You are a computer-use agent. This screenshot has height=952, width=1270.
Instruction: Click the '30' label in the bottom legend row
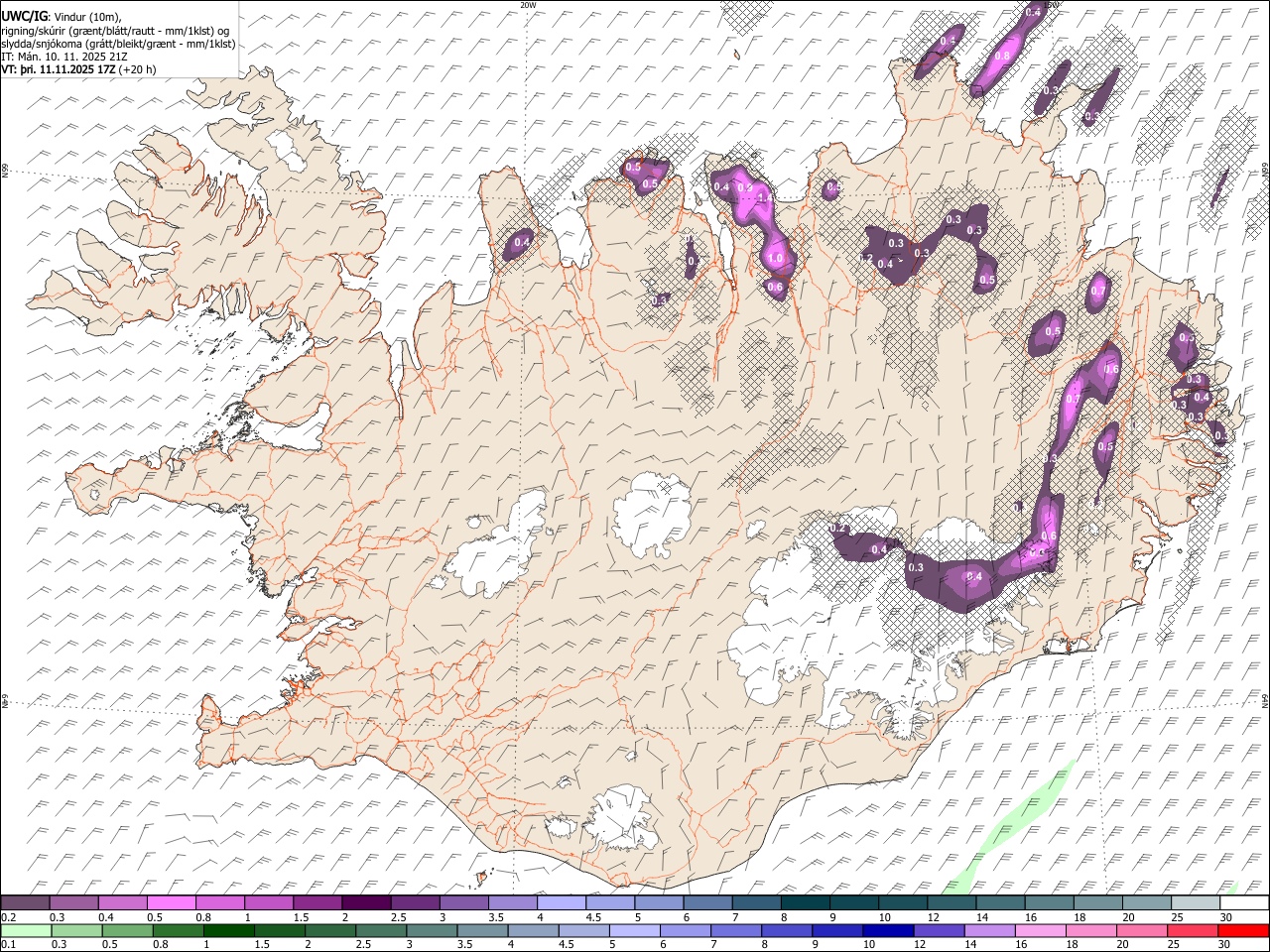[1223, 944]
